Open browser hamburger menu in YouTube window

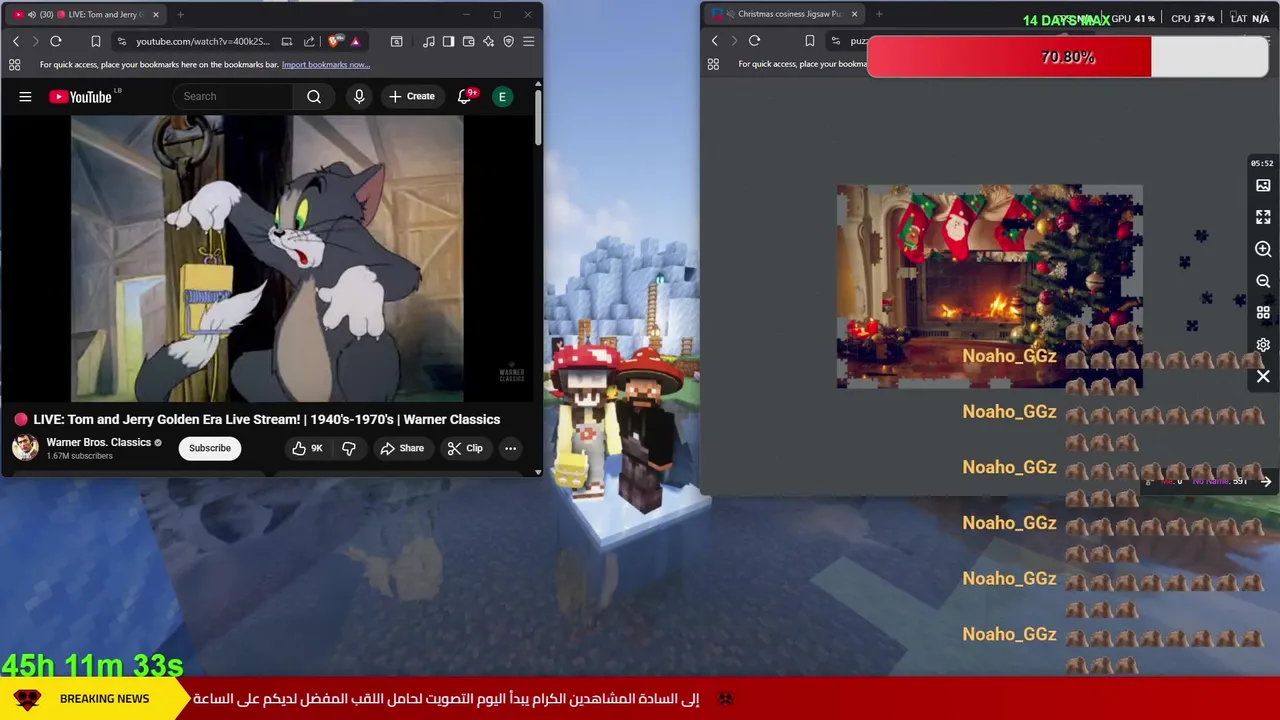(528, 41)
